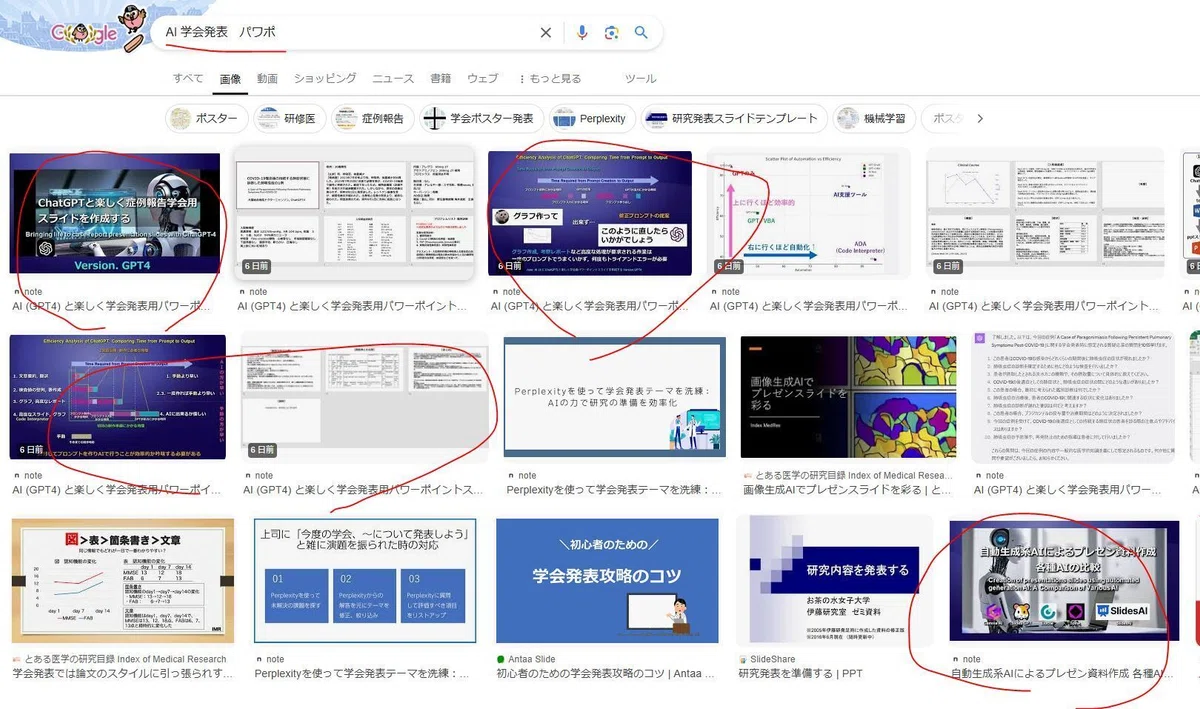
Task: Filter by 研修医 chip
Action: click(289, 118)
